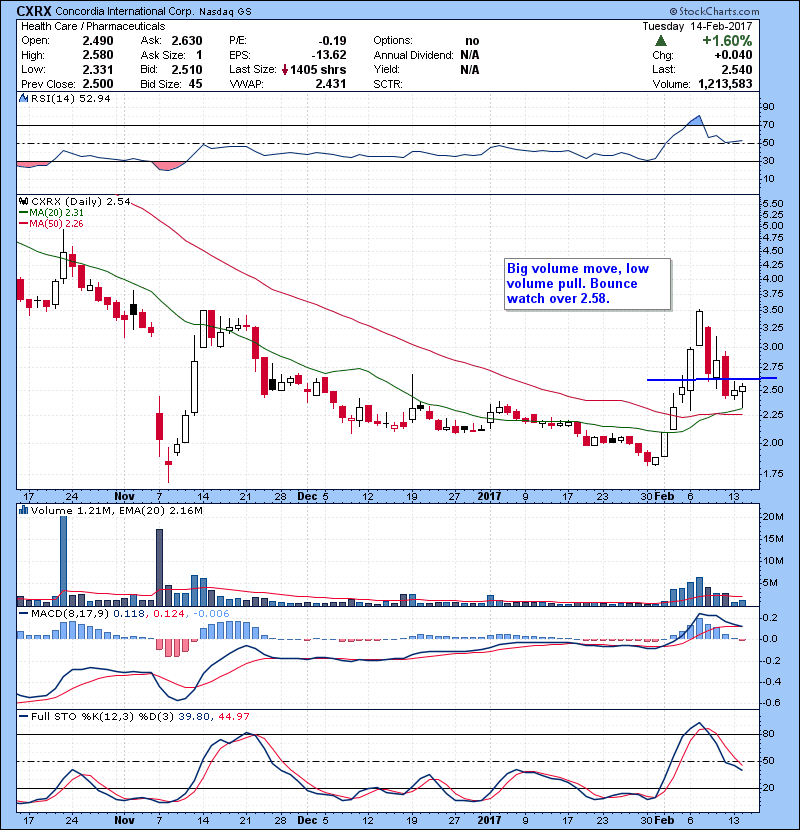Click the Bid Size value 45
This screenshot has width=800, height=830.
(x=195, y=84)
